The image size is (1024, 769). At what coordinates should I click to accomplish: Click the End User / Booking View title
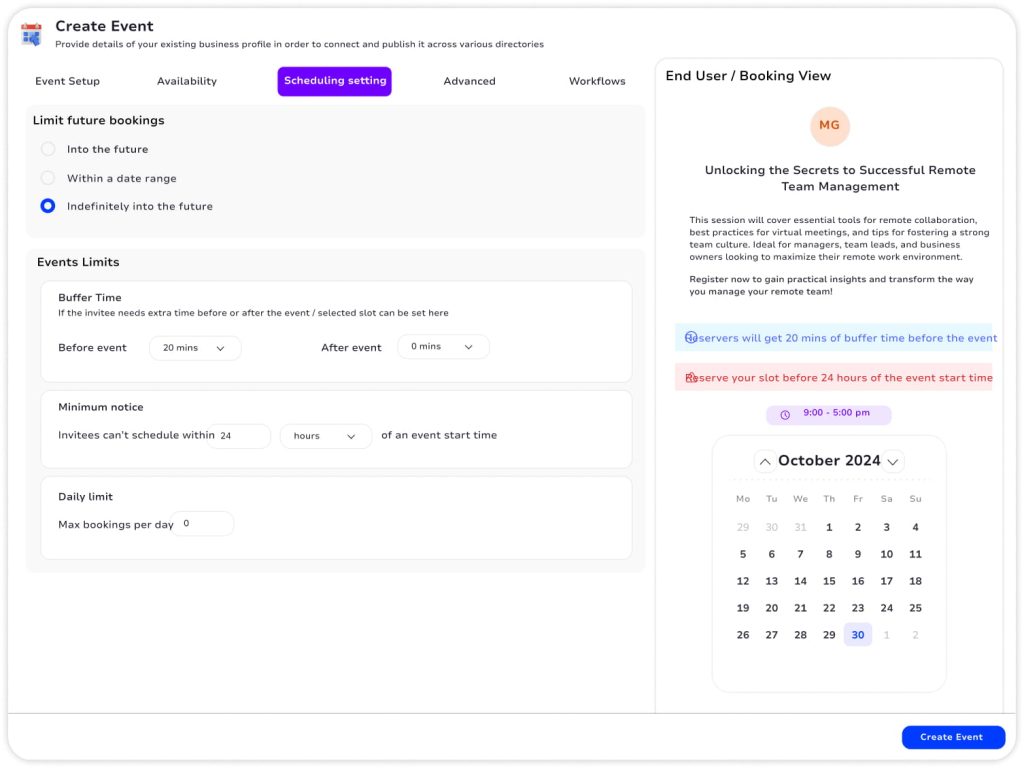(x=748, y=76)
